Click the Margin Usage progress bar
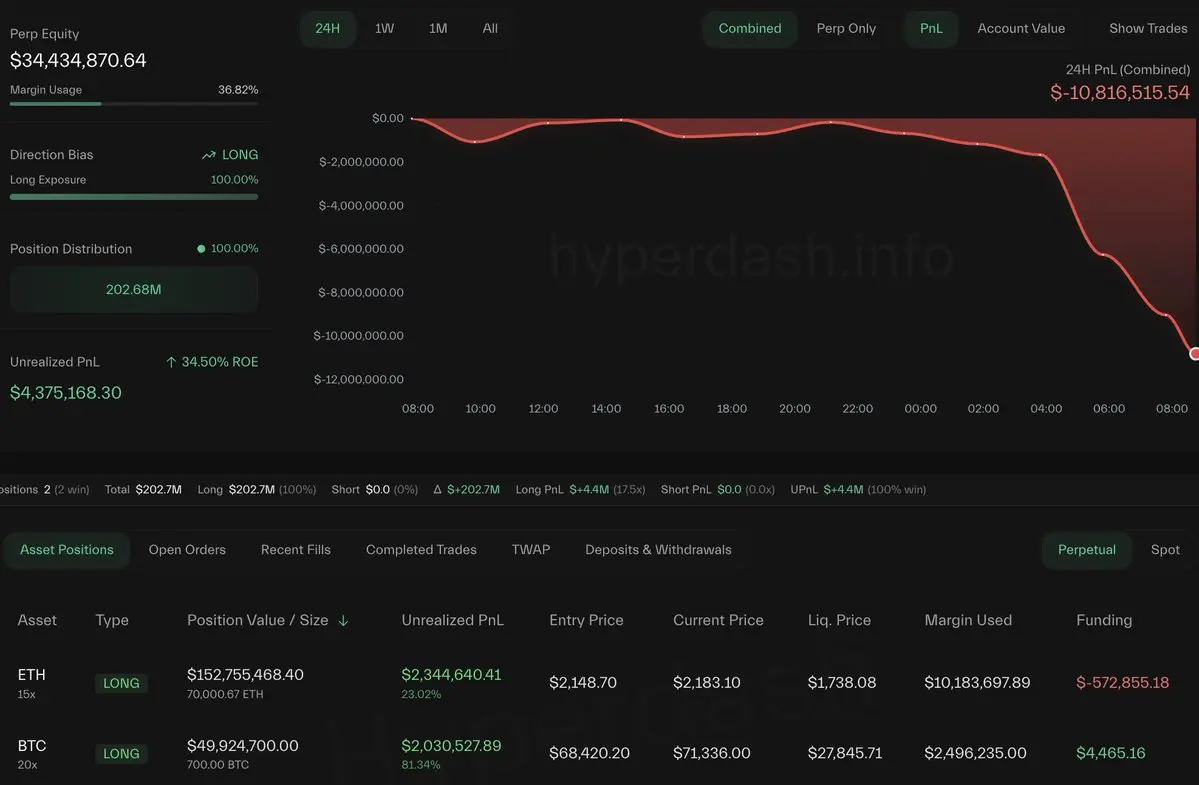The image size is (1199, 785). [x=134, y=103]
